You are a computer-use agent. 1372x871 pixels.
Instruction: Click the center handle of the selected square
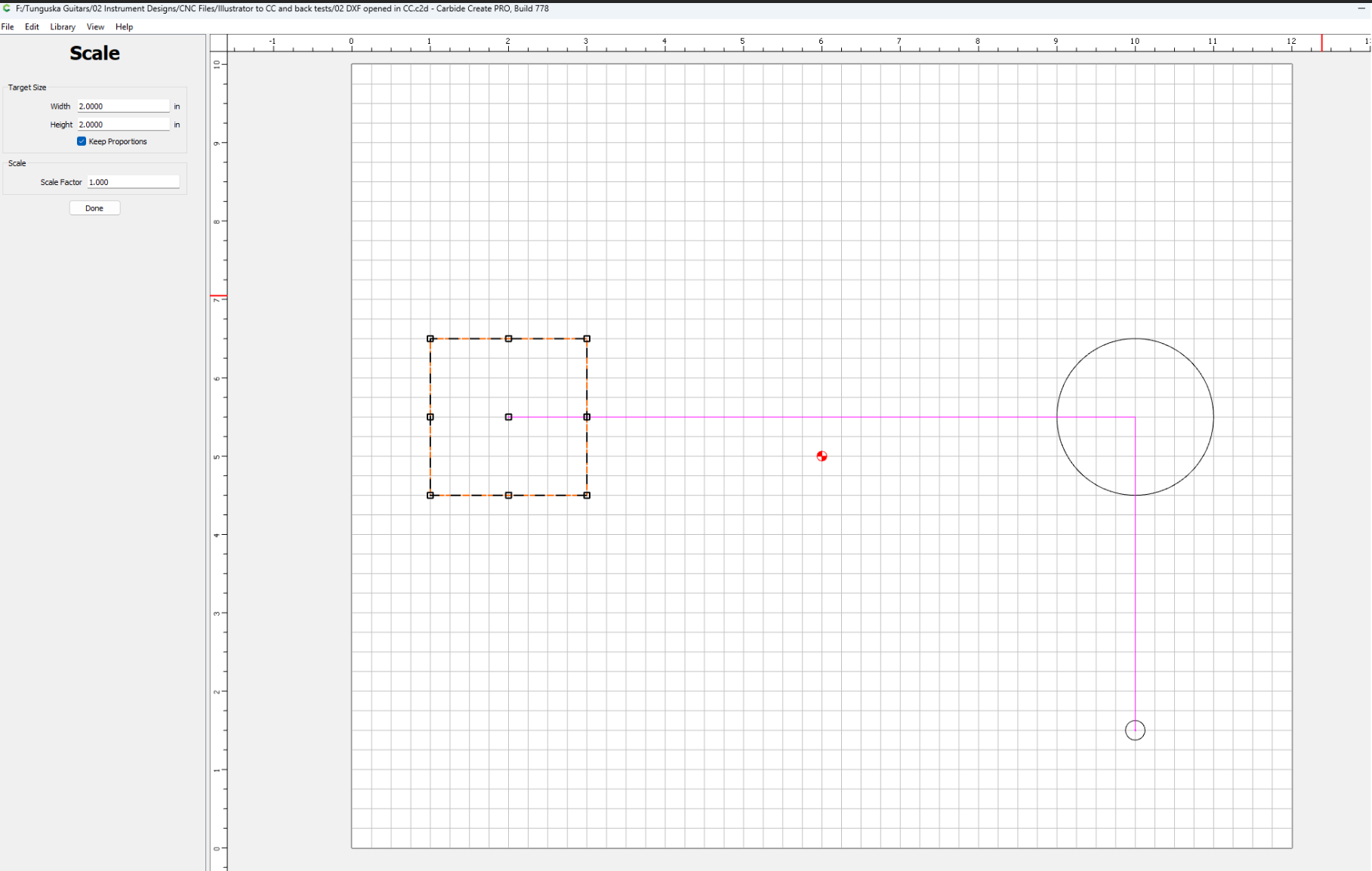tap(508, 417)
